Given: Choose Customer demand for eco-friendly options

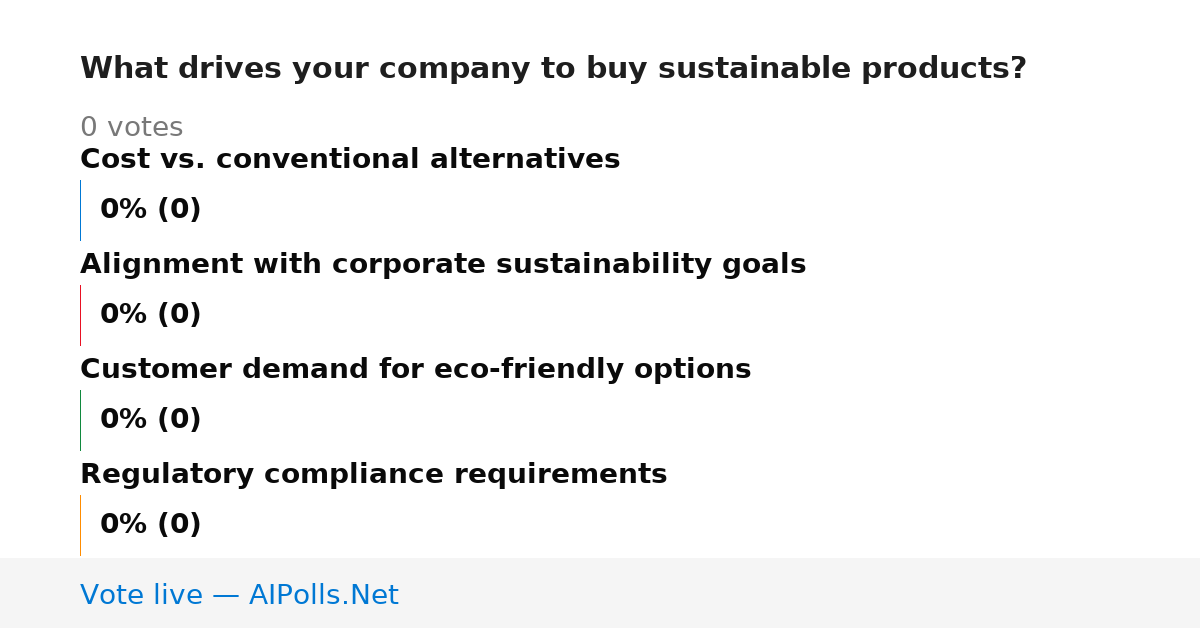Looking at the screenshot, I should click(415, 370).
